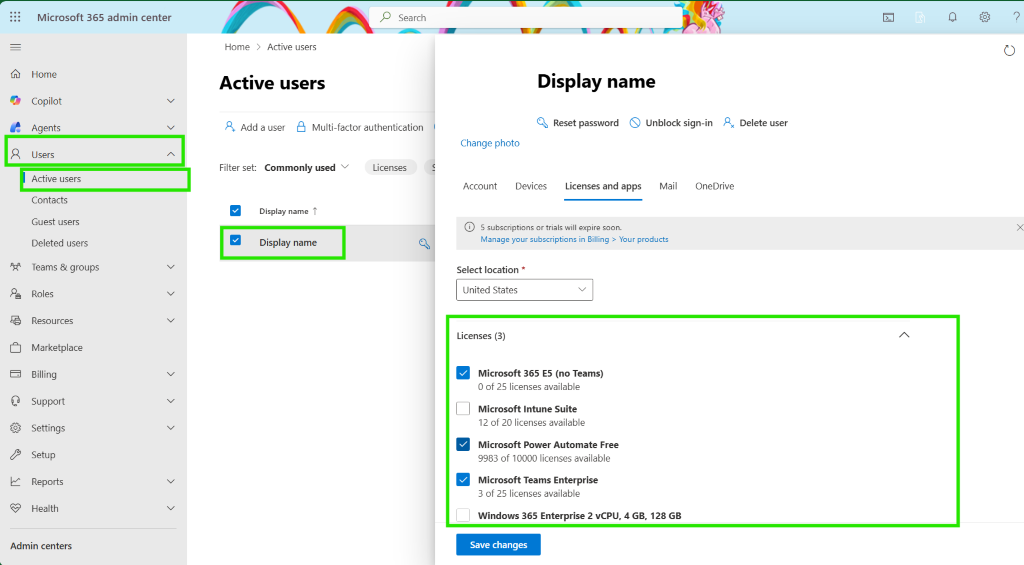The width and height of the screenshot is (1024, 565).
Task: Click the Home breadcrumb link
Action: click(x=237, y=47)
